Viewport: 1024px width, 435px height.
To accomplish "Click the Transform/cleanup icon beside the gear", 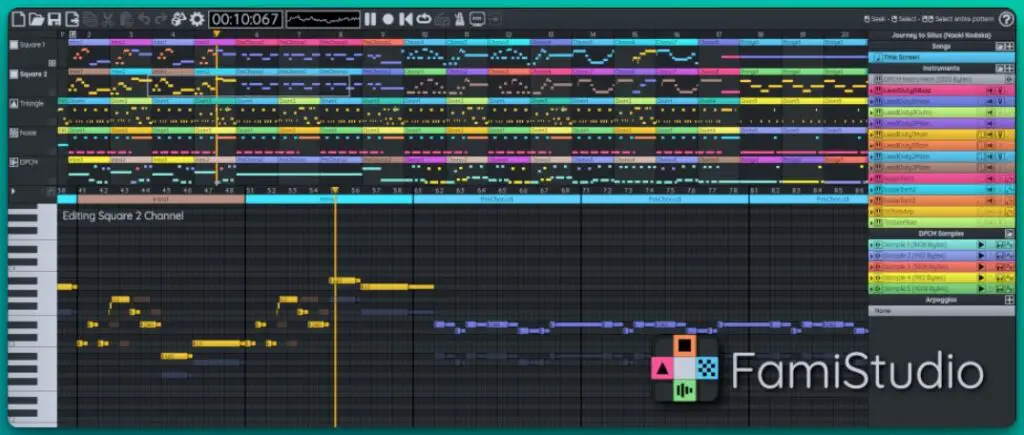I will point(178,19).
